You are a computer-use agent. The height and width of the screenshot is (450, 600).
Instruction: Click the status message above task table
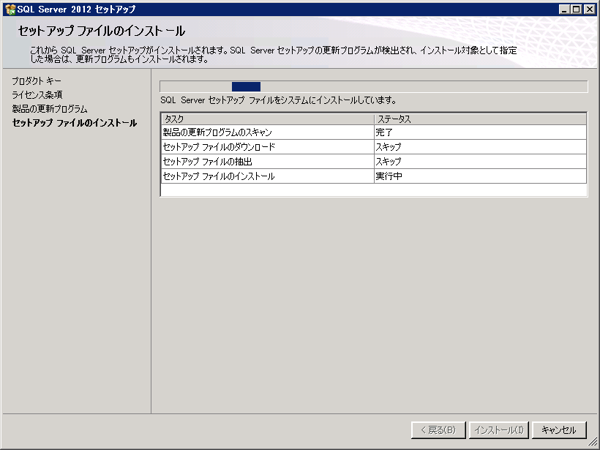coord(278,100)
